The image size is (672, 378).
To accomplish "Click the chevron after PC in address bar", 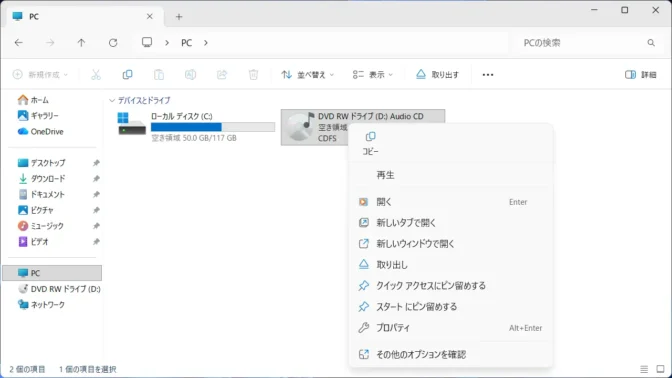I will 206,42.
